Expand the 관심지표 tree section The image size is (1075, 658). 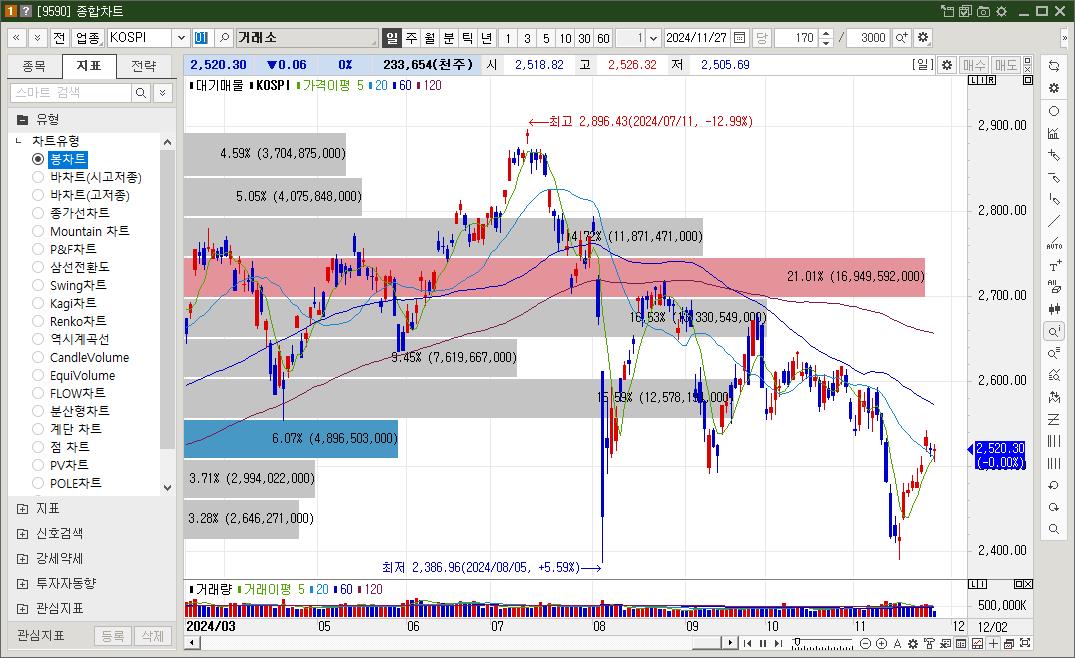click(x=22, y=609)
